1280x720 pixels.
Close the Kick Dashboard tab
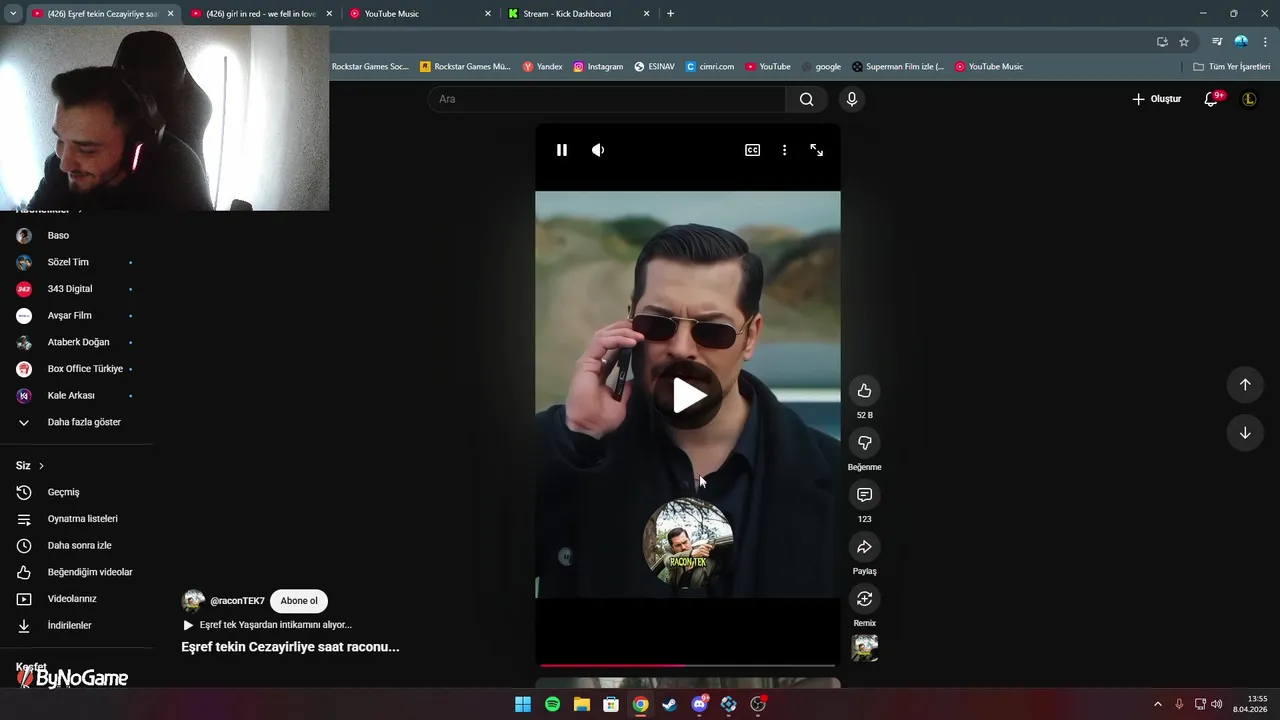coord(646,14)
